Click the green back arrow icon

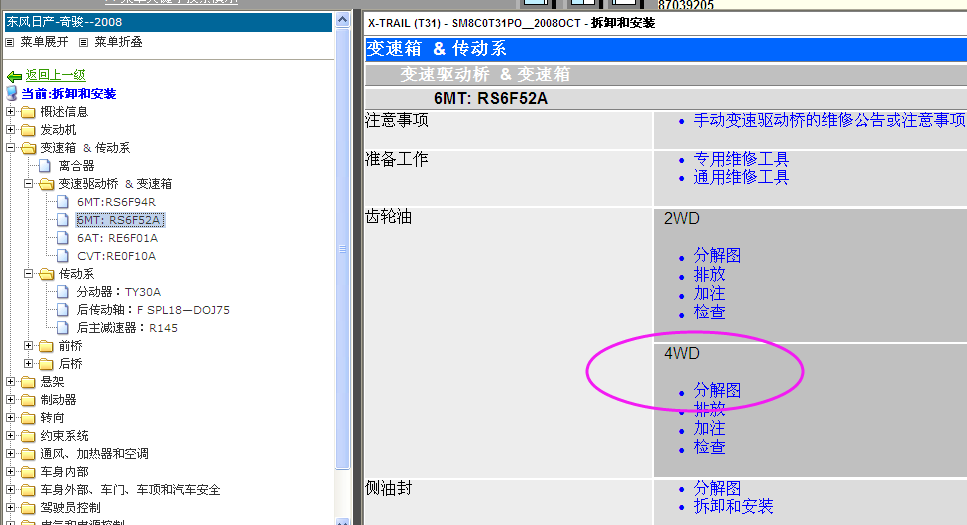[14, 76]
